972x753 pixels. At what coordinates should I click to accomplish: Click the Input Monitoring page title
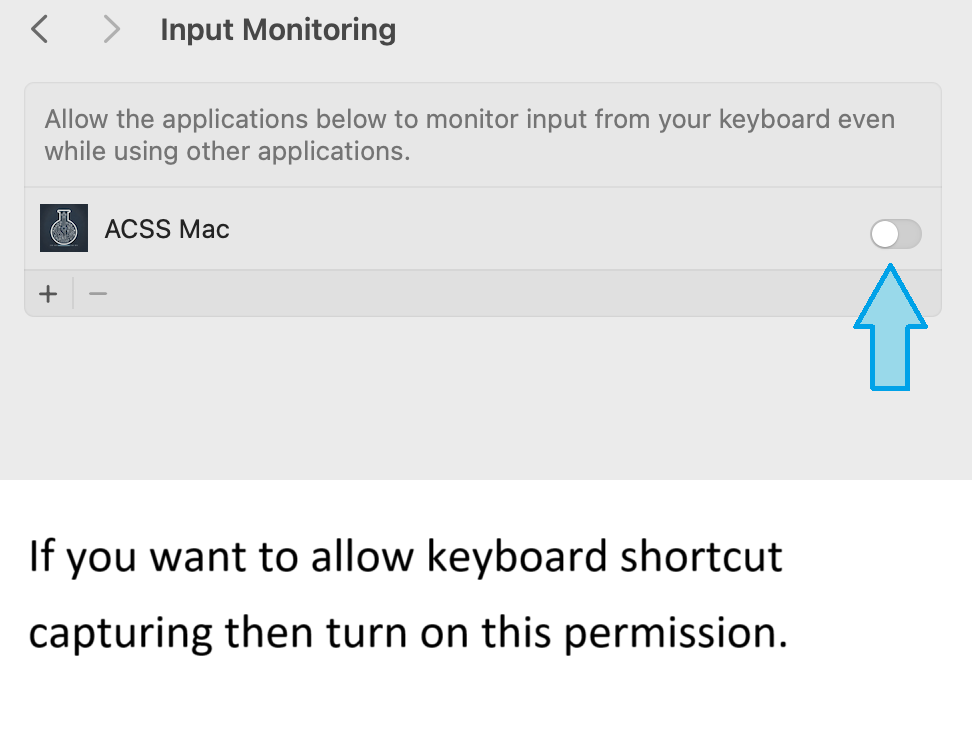coord(278,30)
